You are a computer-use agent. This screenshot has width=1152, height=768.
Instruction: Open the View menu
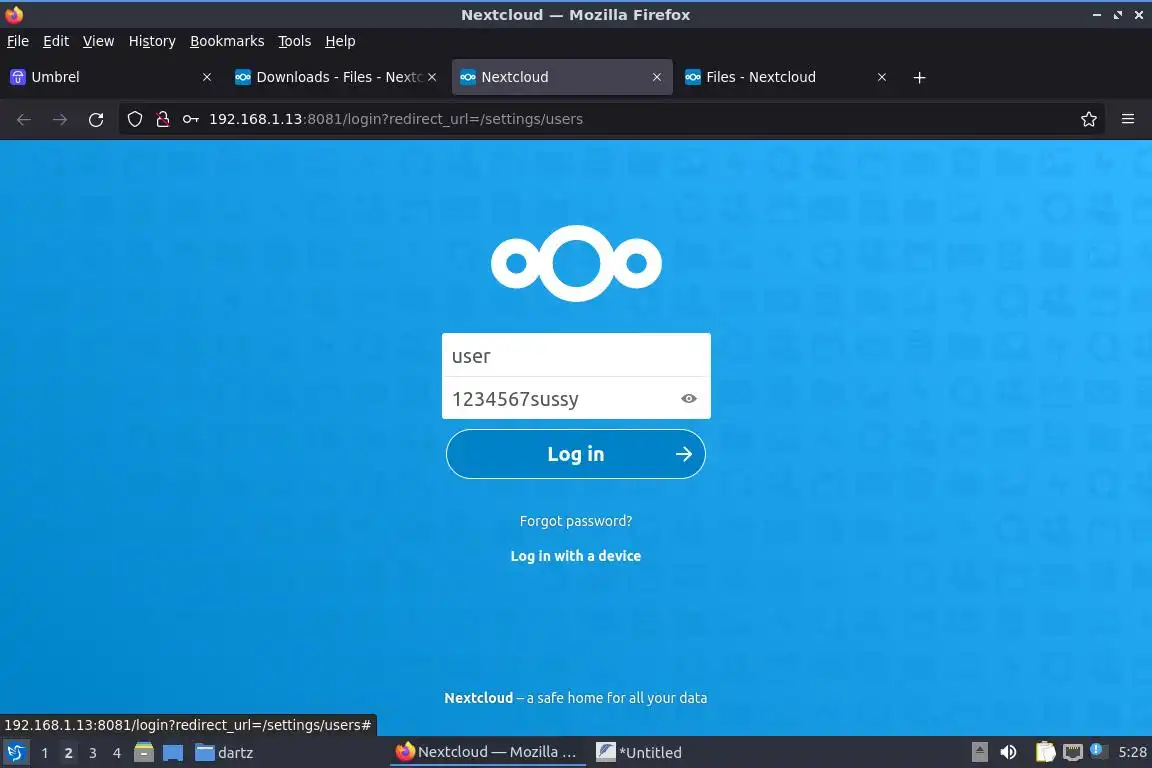pyautogui.click(x=98, y=41)
